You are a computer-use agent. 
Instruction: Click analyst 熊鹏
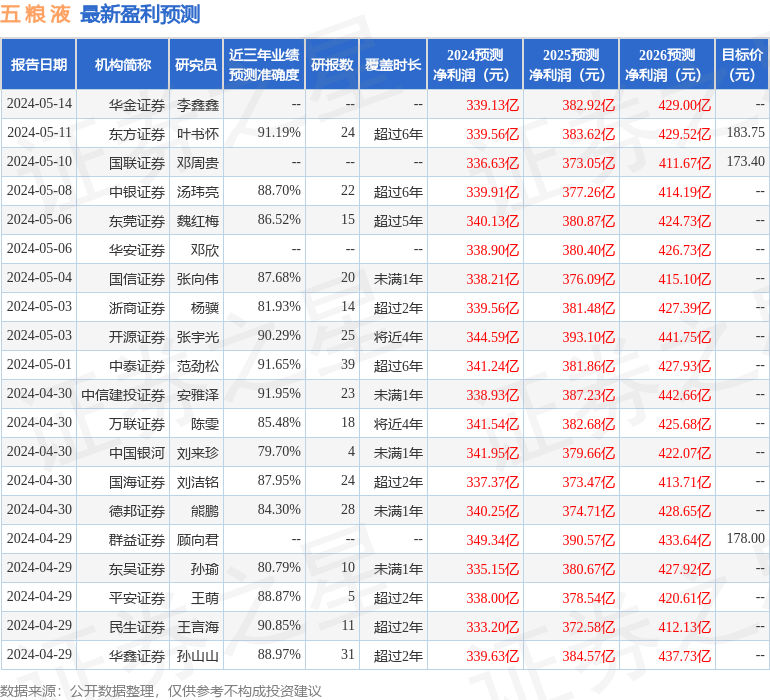coord(205,511)
